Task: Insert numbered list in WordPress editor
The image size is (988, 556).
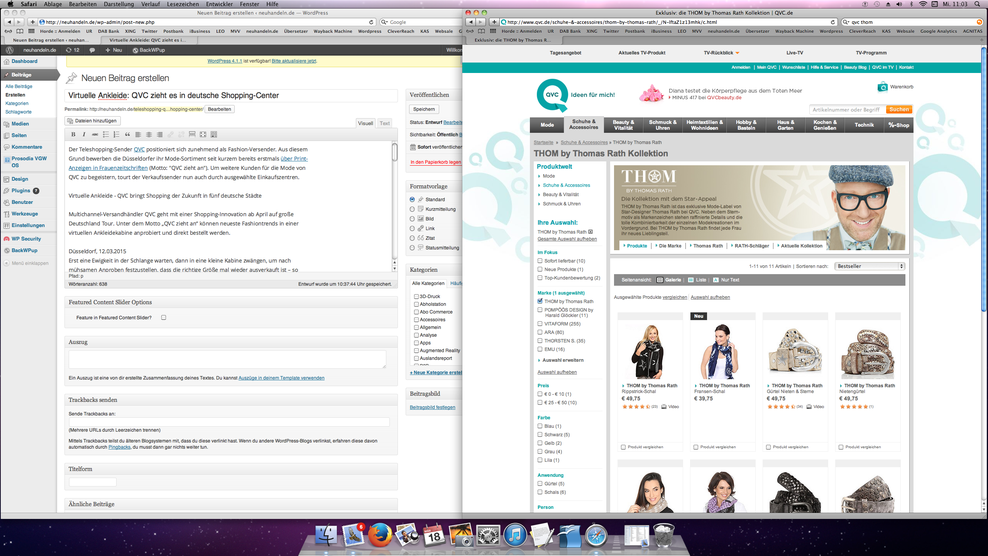Action: [x=116, y=134]
